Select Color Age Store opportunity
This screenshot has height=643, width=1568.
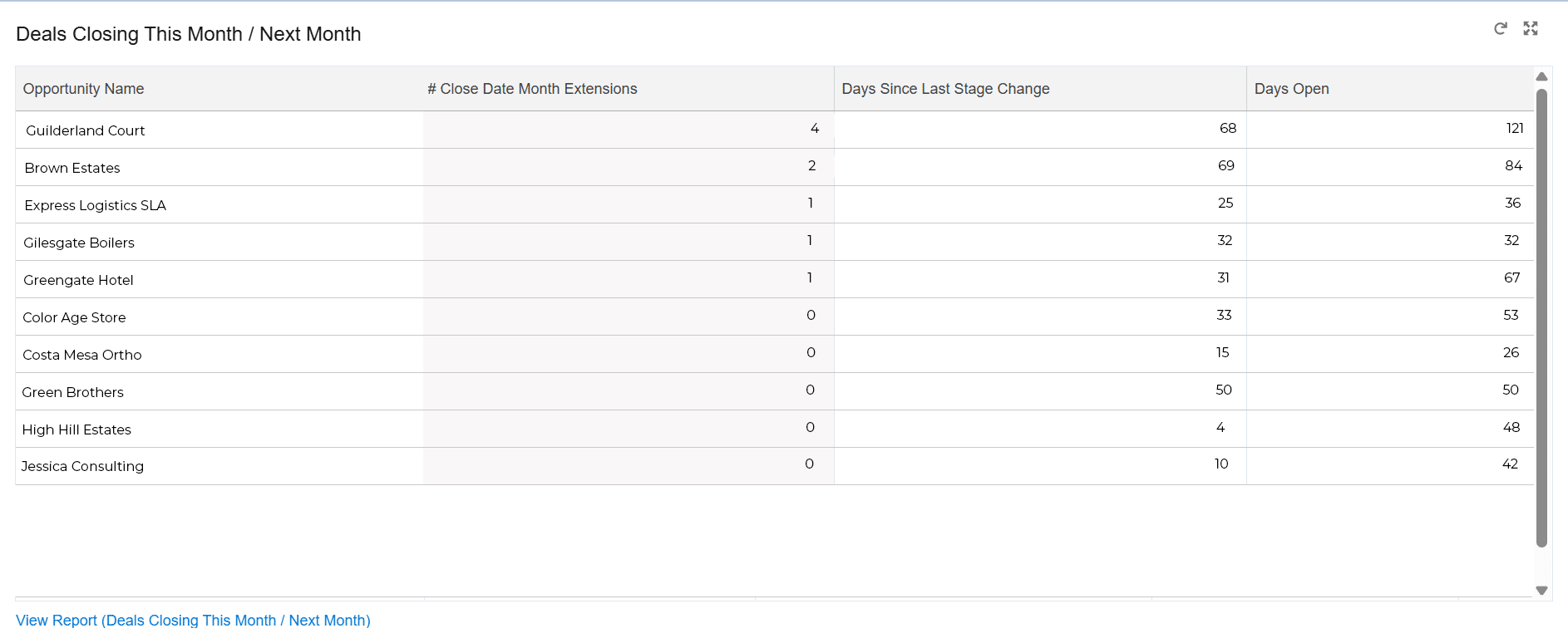pos(74,317)
